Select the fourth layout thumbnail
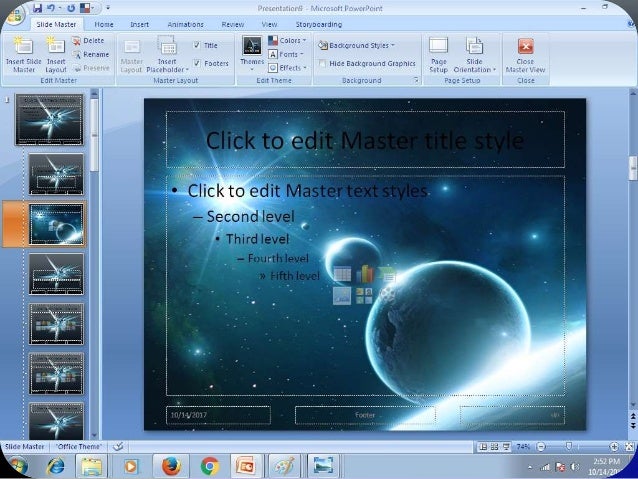Image resolution: width=638 pixels, height=479 pixels. point(56,324)
